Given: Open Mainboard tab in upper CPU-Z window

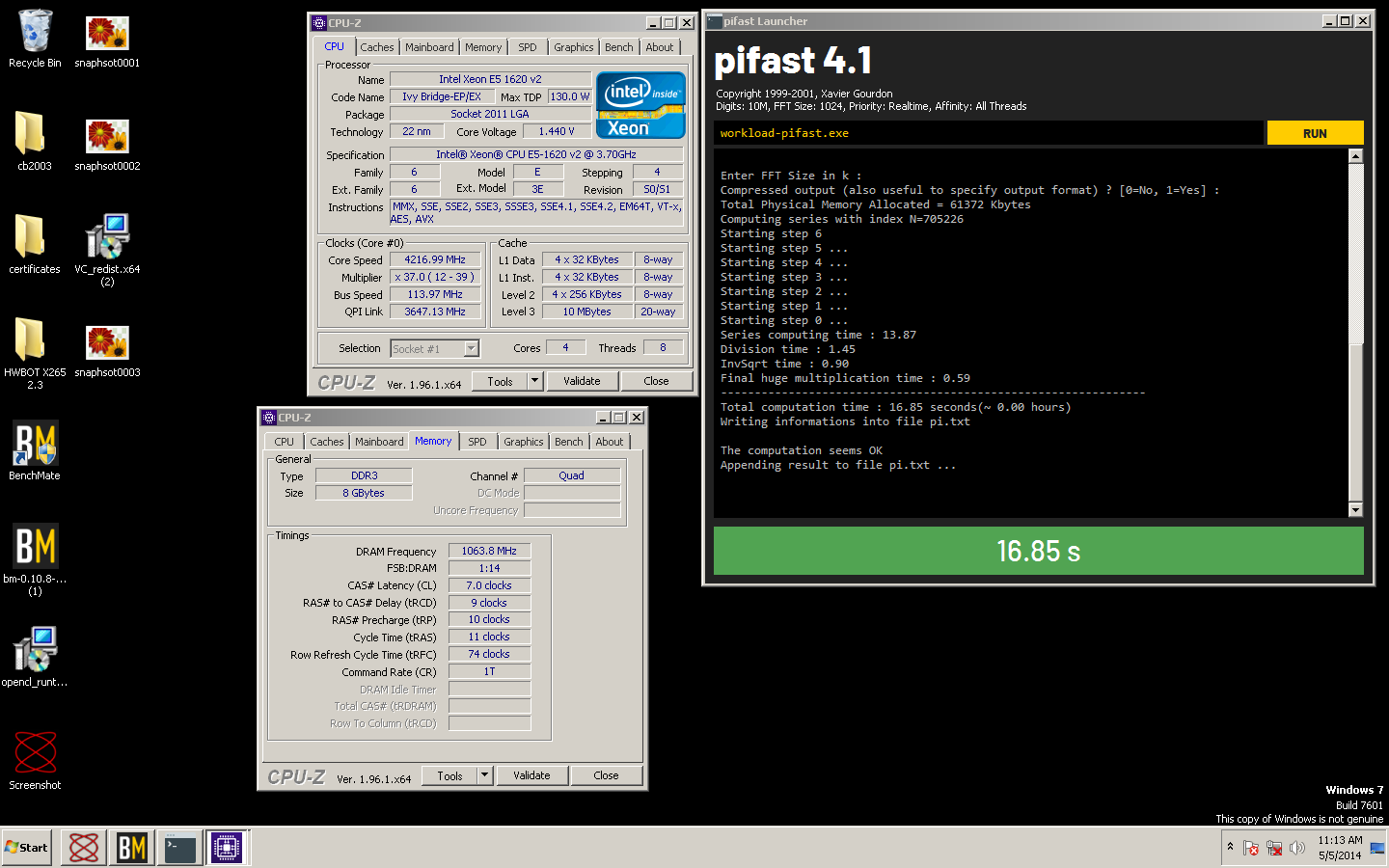Looking at the screenshot, I should point(429,47).
